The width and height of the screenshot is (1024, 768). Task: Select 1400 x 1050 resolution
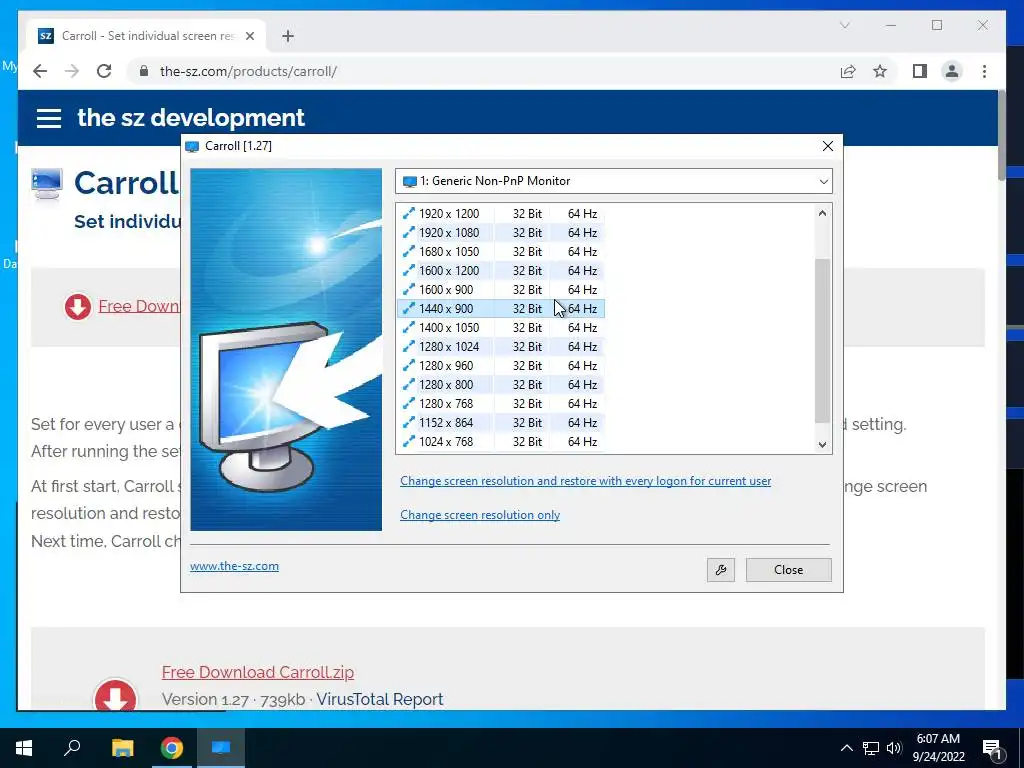[501, 327]
